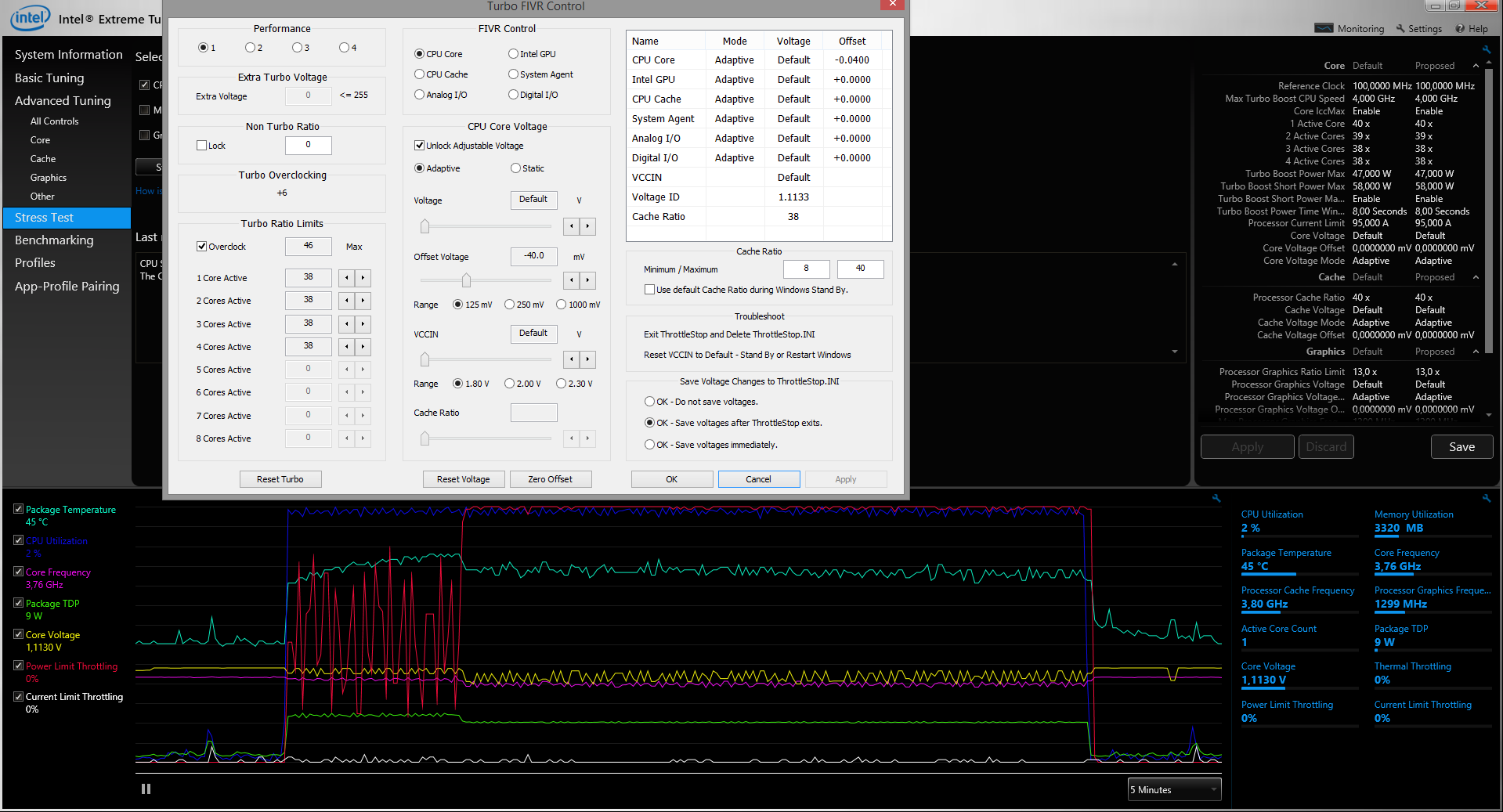Decrease the 2 Cores Active ratio
This screenshot has height=812, width=1503.
click(347, 301)
